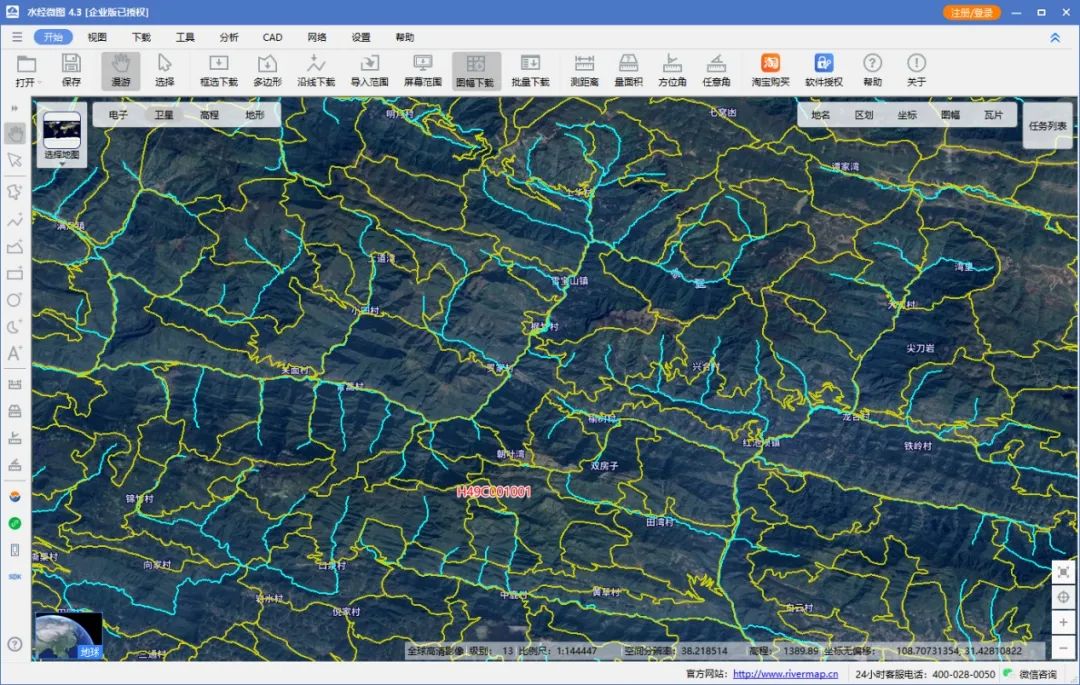This screenshot has height=685, width=1080.
Task: Switch to 高程 elevation layer
Action: tap(209, 115)
